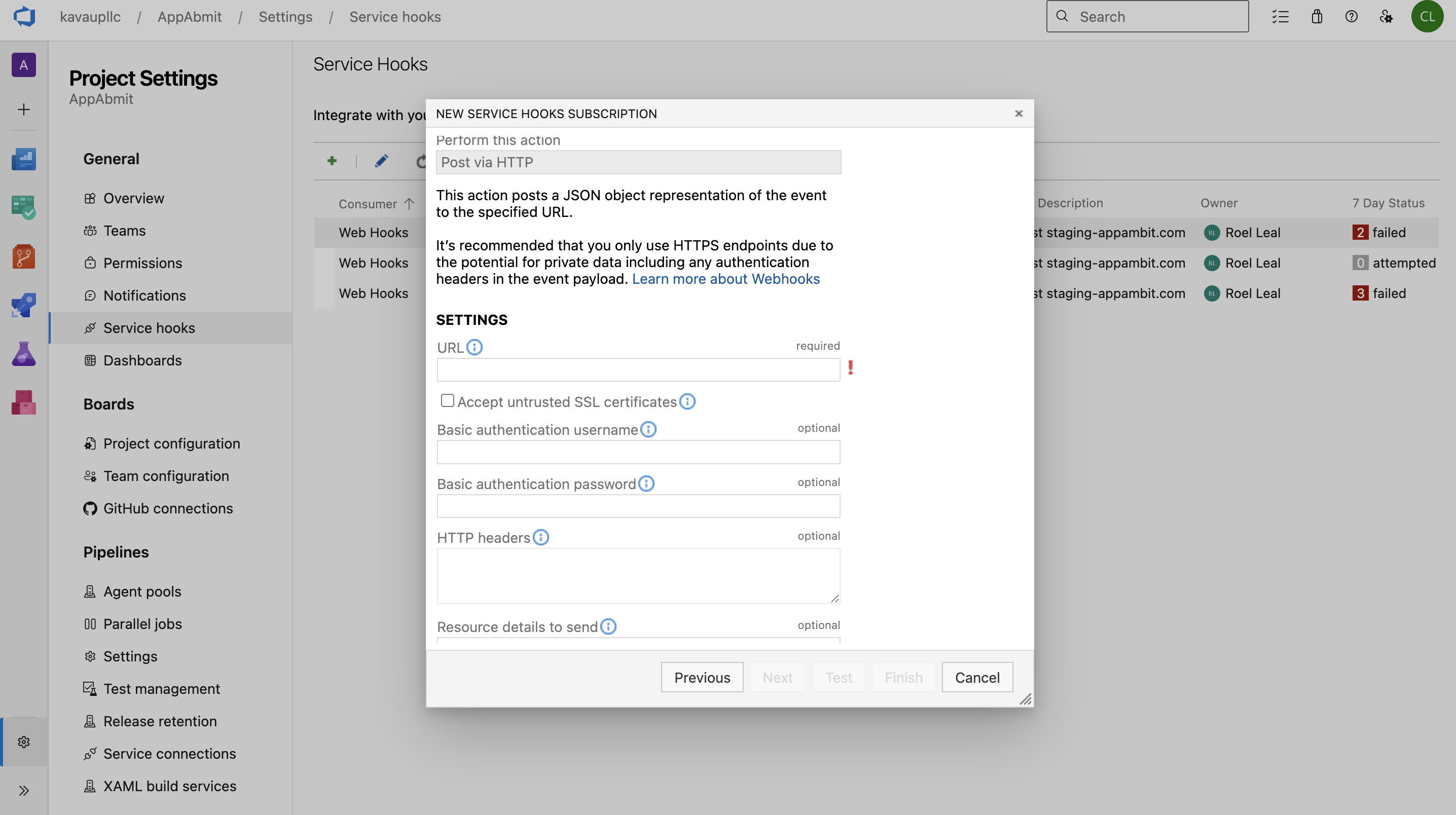Open the help question mark icon
1456x815 pixels.
(x=1351, y=16)
